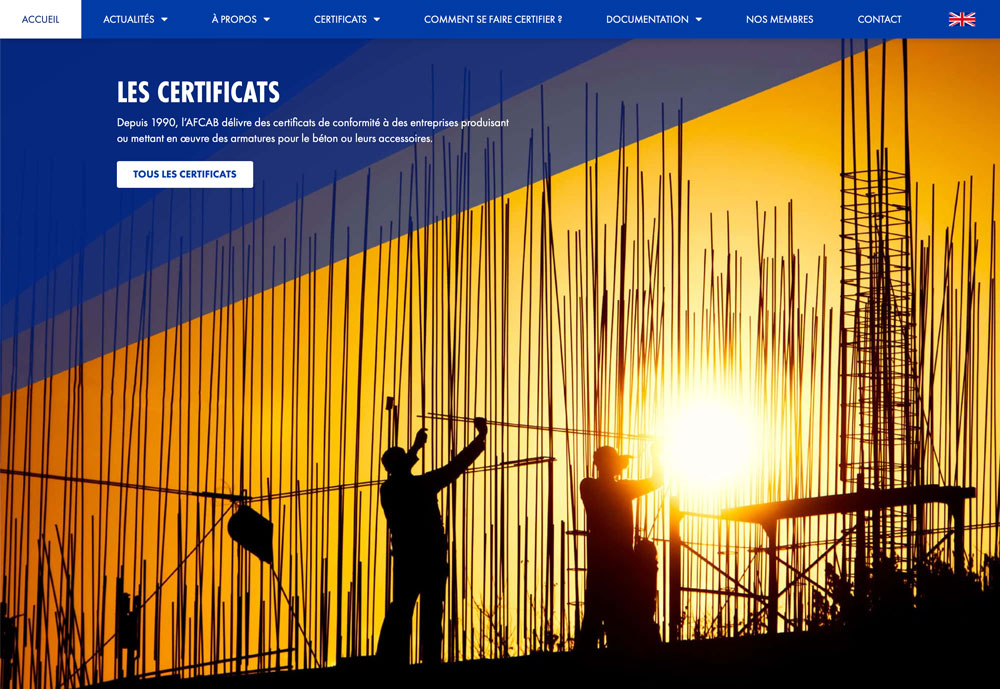
Task: Open the Actualités menu item
Action: pos(129,19)
